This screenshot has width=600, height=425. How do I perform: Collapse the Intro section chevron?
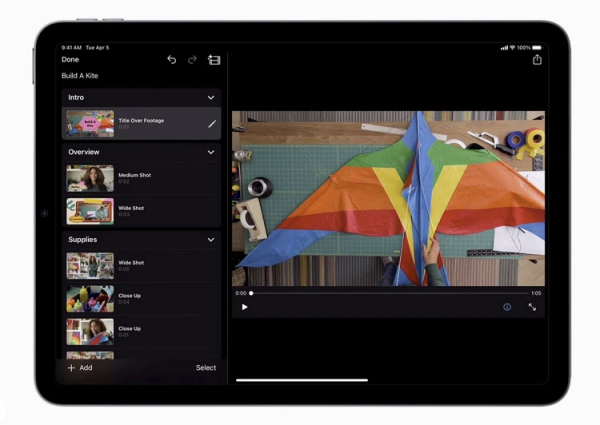(x=211, y=98)
